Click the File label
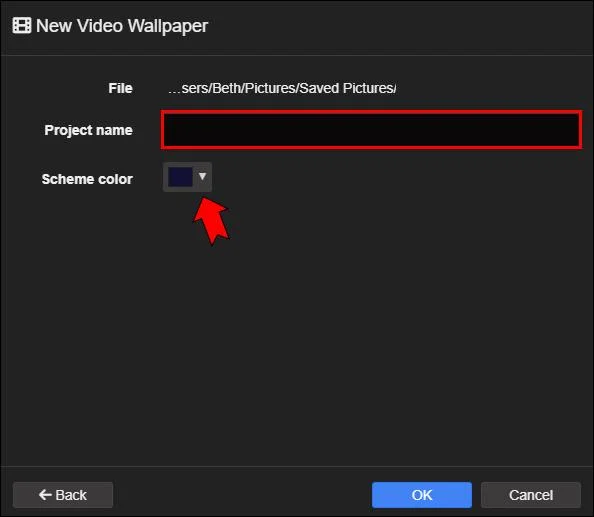This screenshot has width=594, height=517. [x=120, y=88]
